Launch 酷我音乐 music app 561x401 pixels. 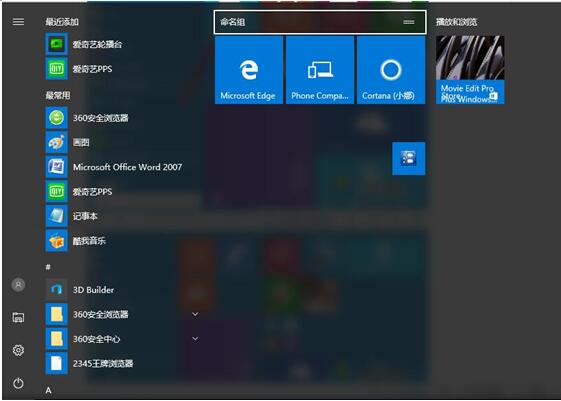coord(76,241)
